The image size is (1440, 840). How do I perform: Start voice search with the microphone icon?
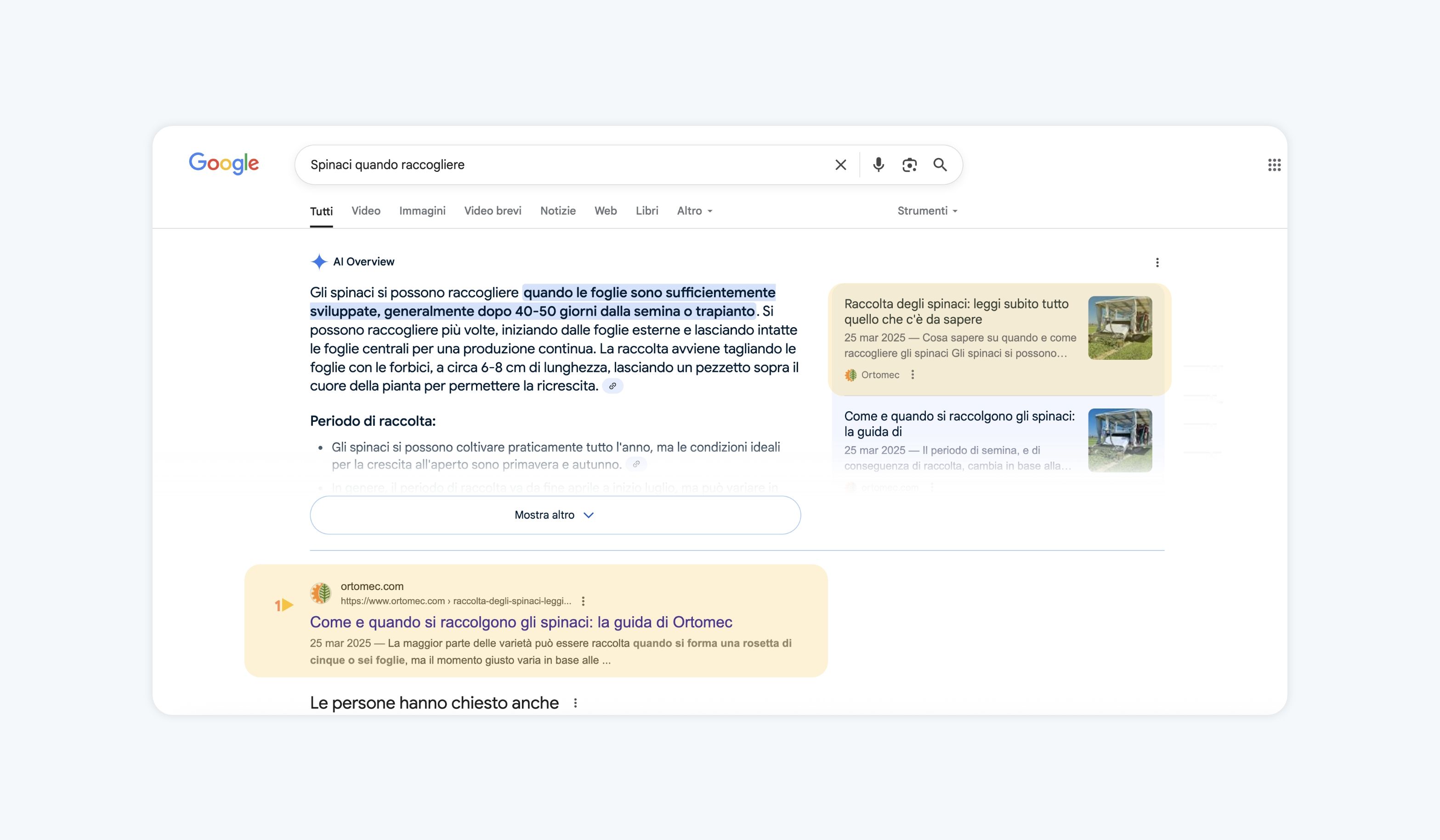click(879, 165)
